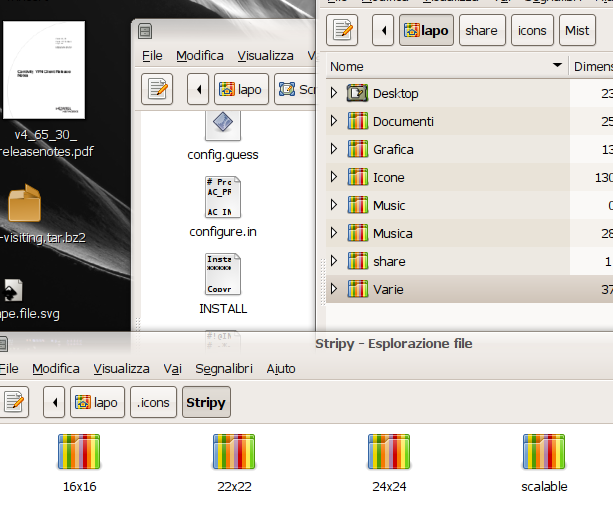
Task: Open Visualizza menu in Stripy window
Action: point(121,369)
